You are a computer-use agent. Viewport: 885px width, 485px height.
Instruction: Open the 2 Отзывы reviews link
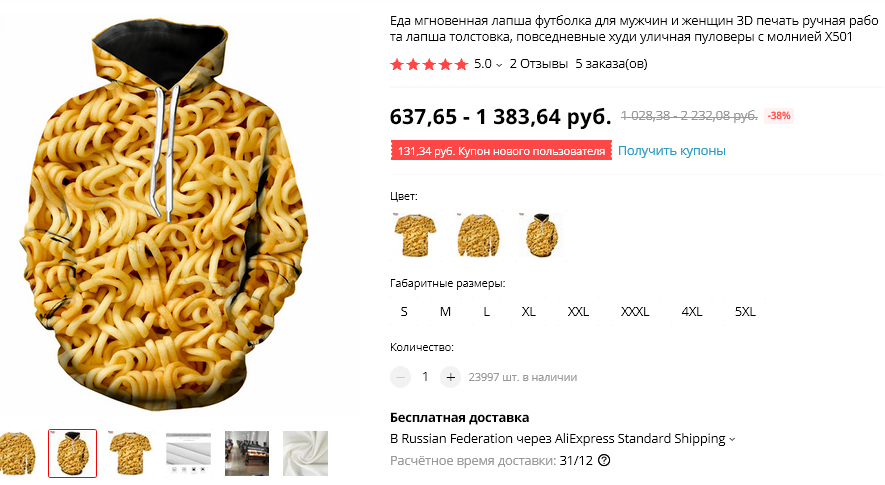point(538,64)
